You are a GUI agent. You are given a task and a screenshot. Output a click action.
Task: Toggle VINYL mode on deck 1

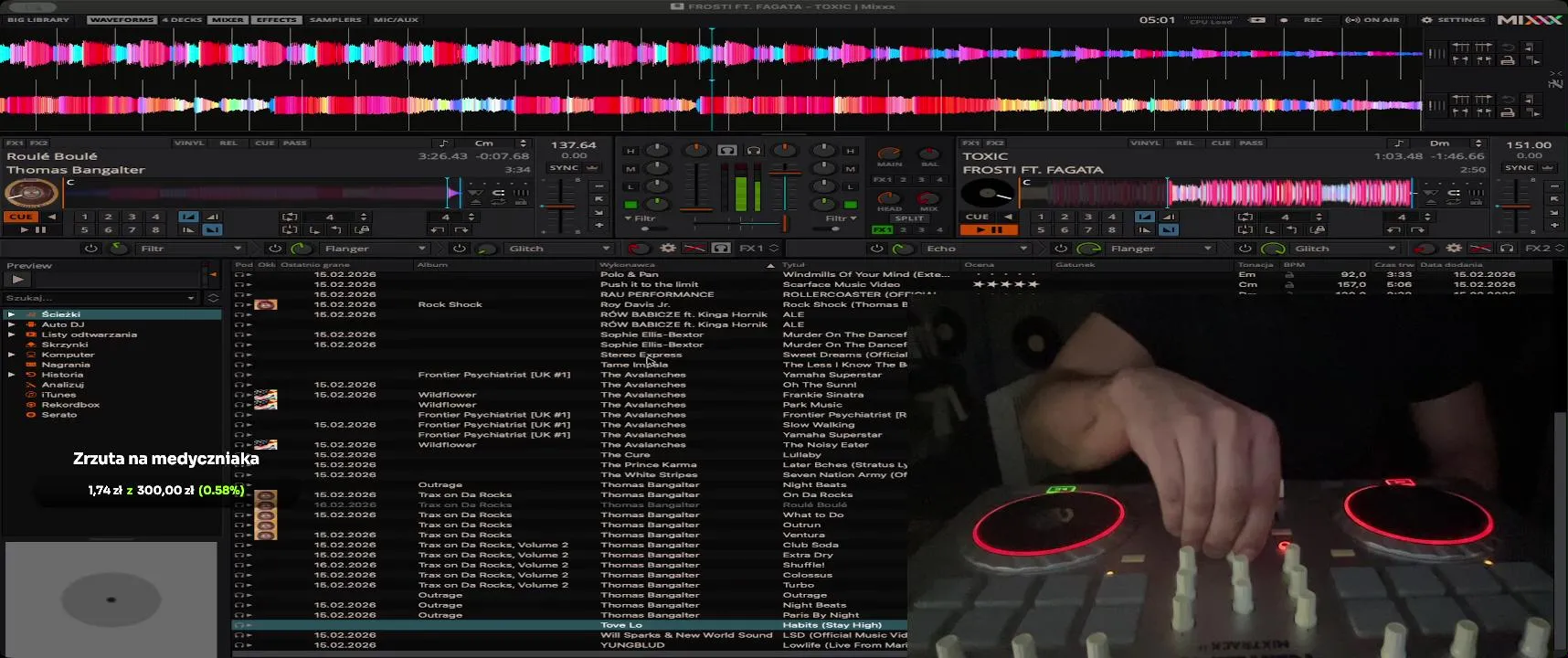[x=189, y=143]
